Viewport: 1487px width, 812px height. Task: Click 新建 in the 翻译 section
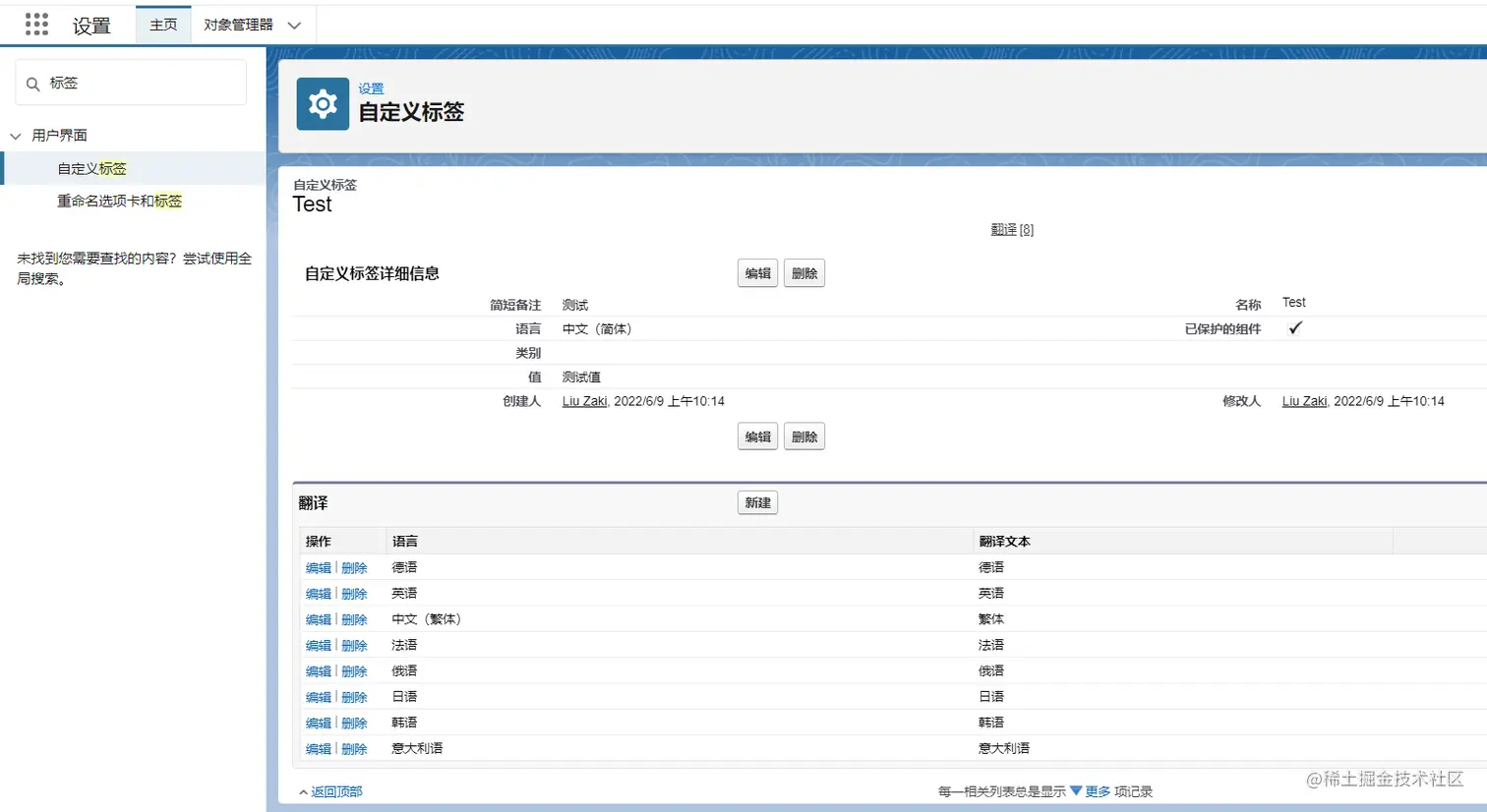coord(757,502)
